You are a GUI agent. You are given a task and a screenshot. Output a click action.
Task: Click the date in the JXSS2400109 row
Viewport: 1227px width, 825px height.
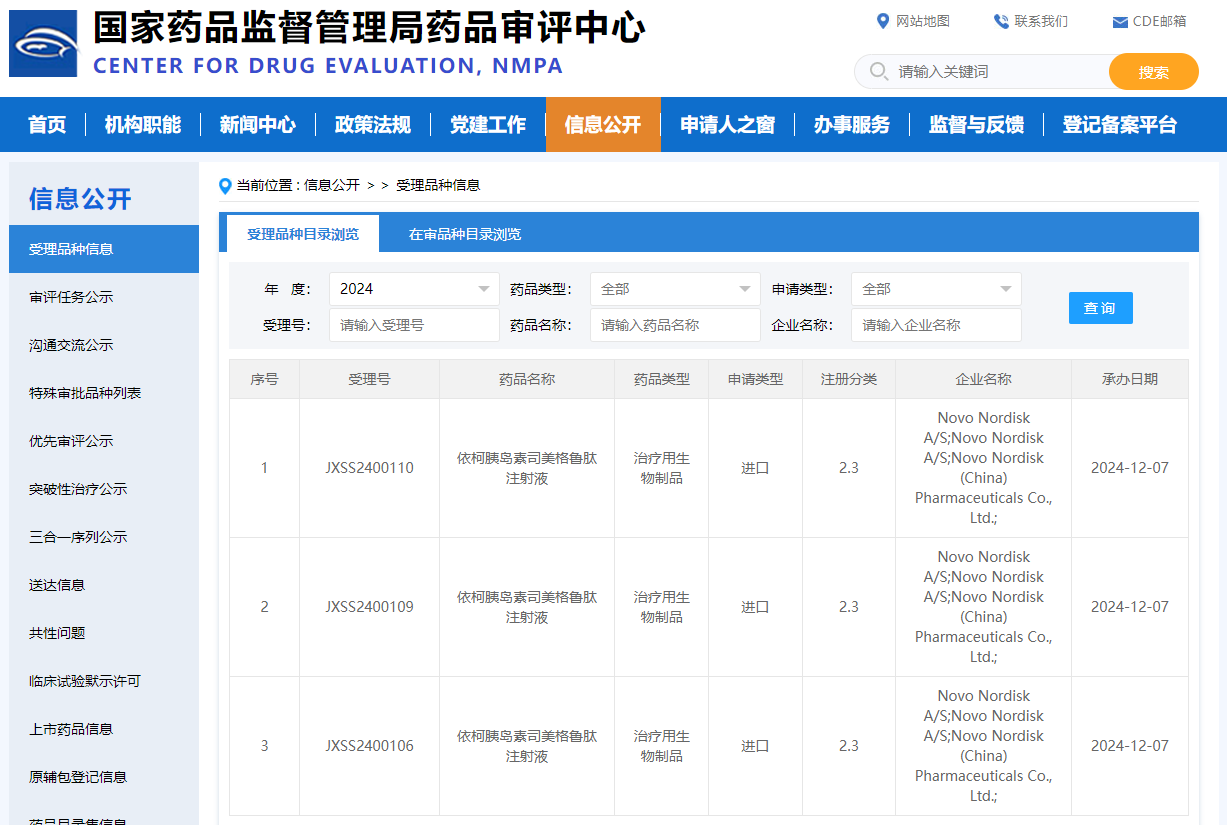point(1130,607)
